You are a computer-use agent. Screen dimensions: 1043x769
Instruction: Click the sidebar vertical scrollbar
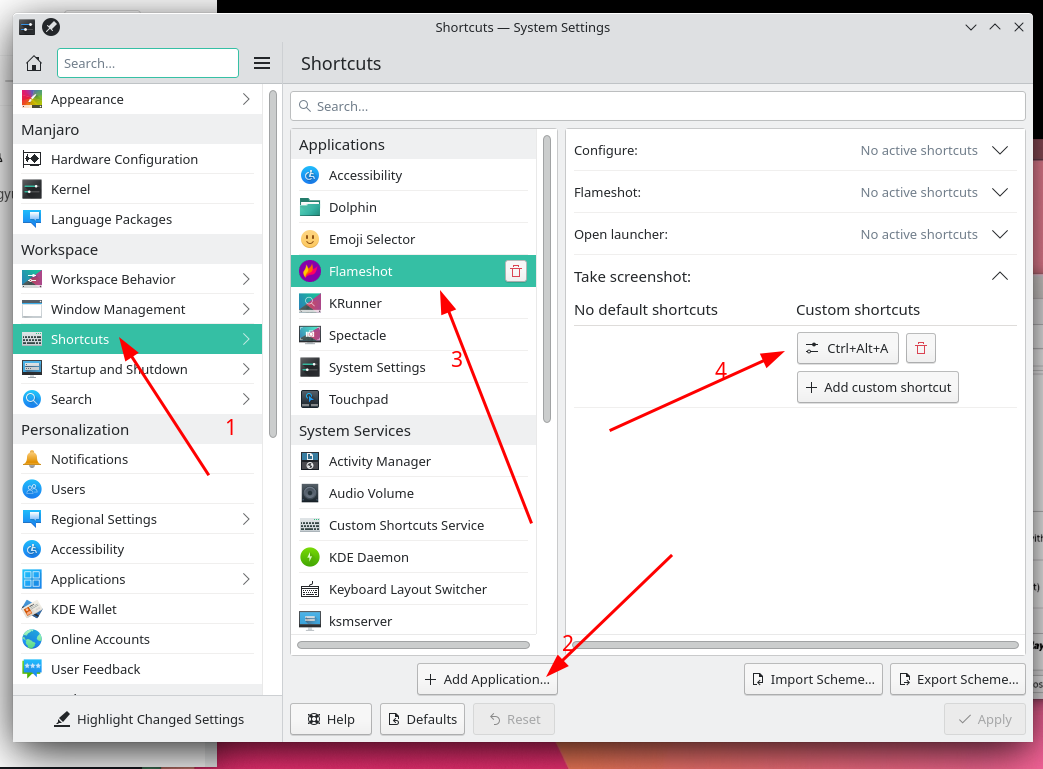(x=273, y=264)
